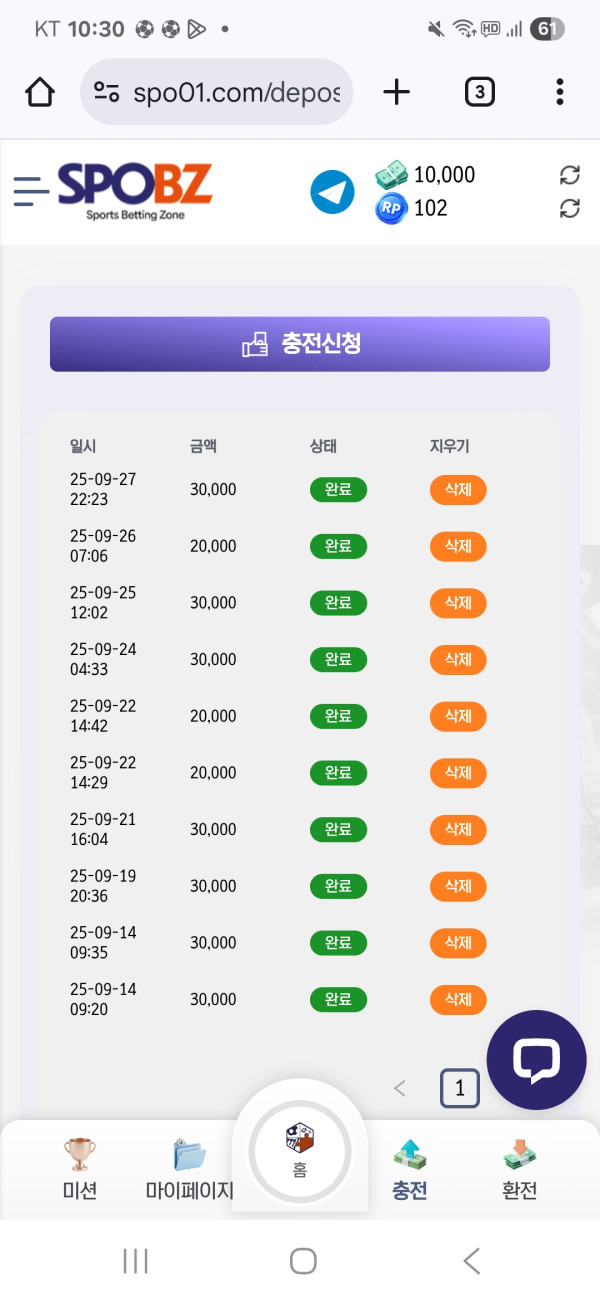600x1300 pixels.
Task: Refresh the RP points balance
Action: tap(569, 208)
